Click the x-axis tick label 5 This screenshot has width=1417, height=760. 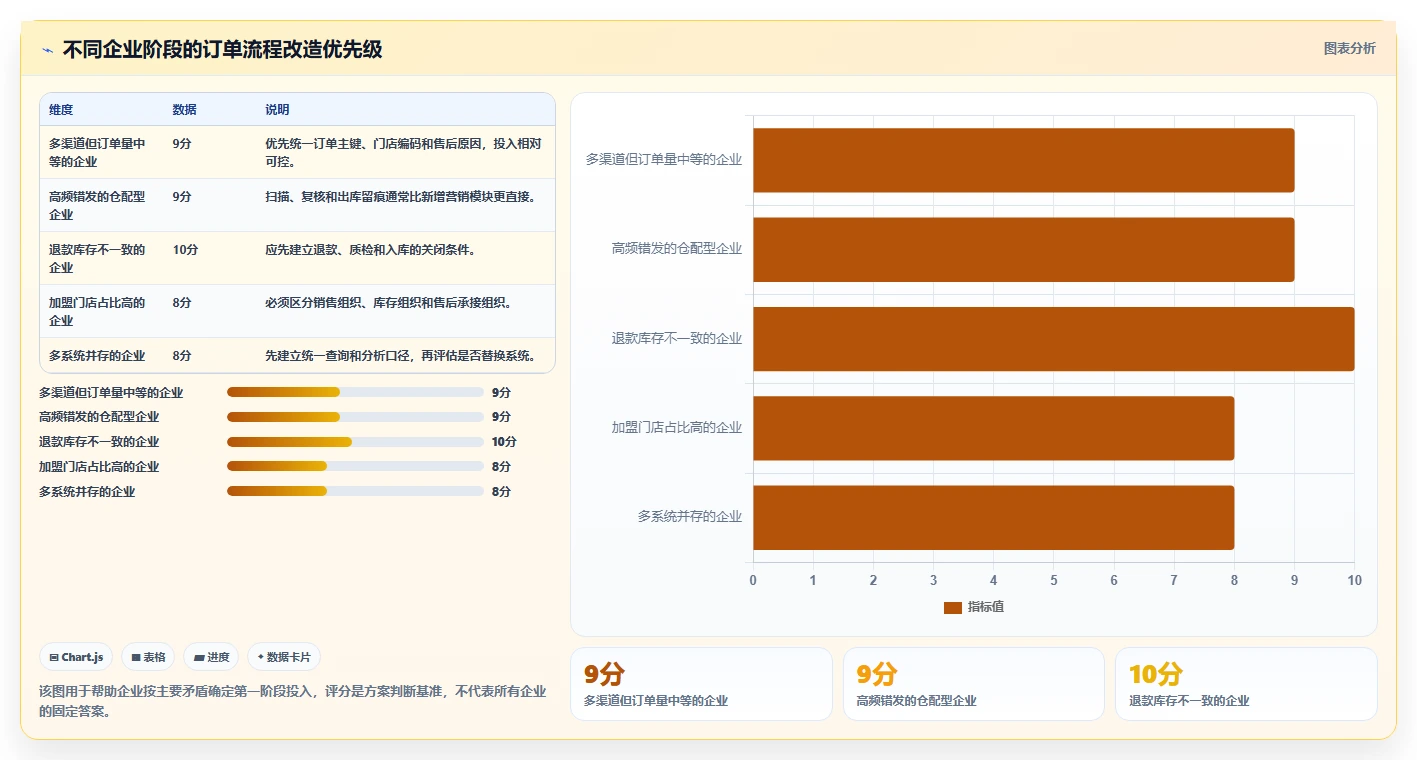coord(1053,580)
